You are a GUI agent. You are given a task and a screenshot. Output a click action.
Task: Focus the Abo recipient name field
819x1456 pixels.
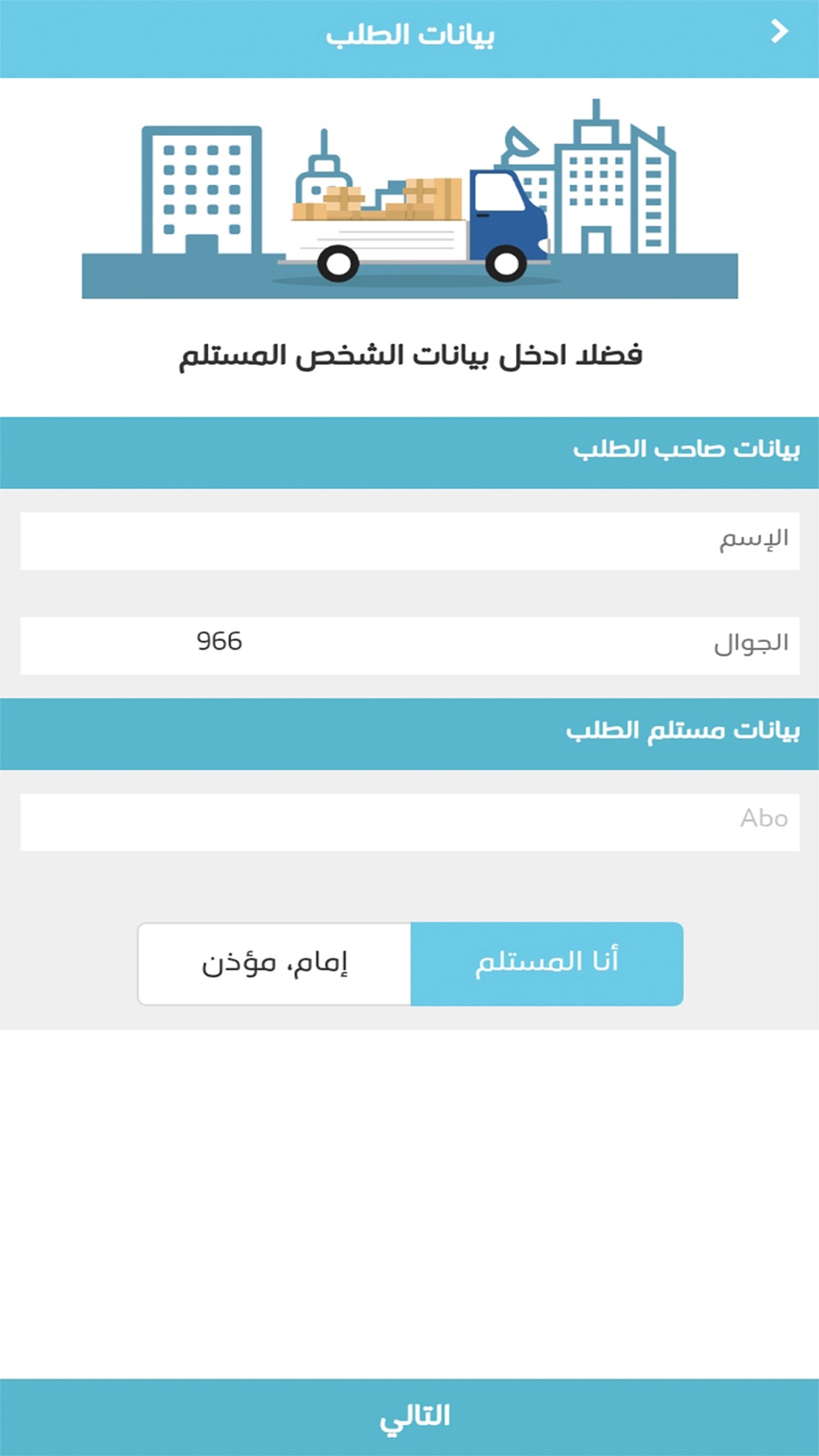[x=409, y=821]
